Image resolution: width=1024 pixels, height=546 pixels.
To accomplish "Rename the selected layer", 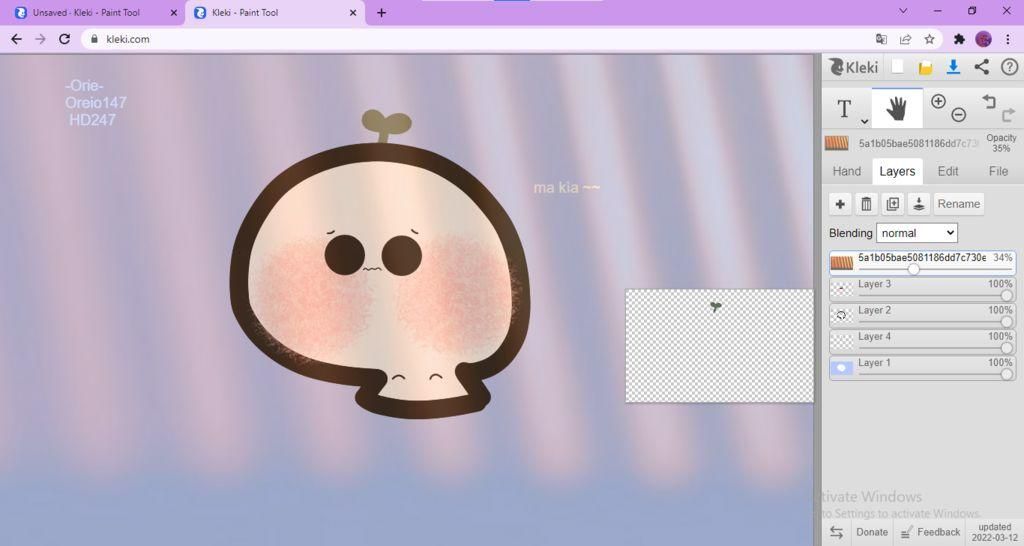I will (x=959, y=204).
